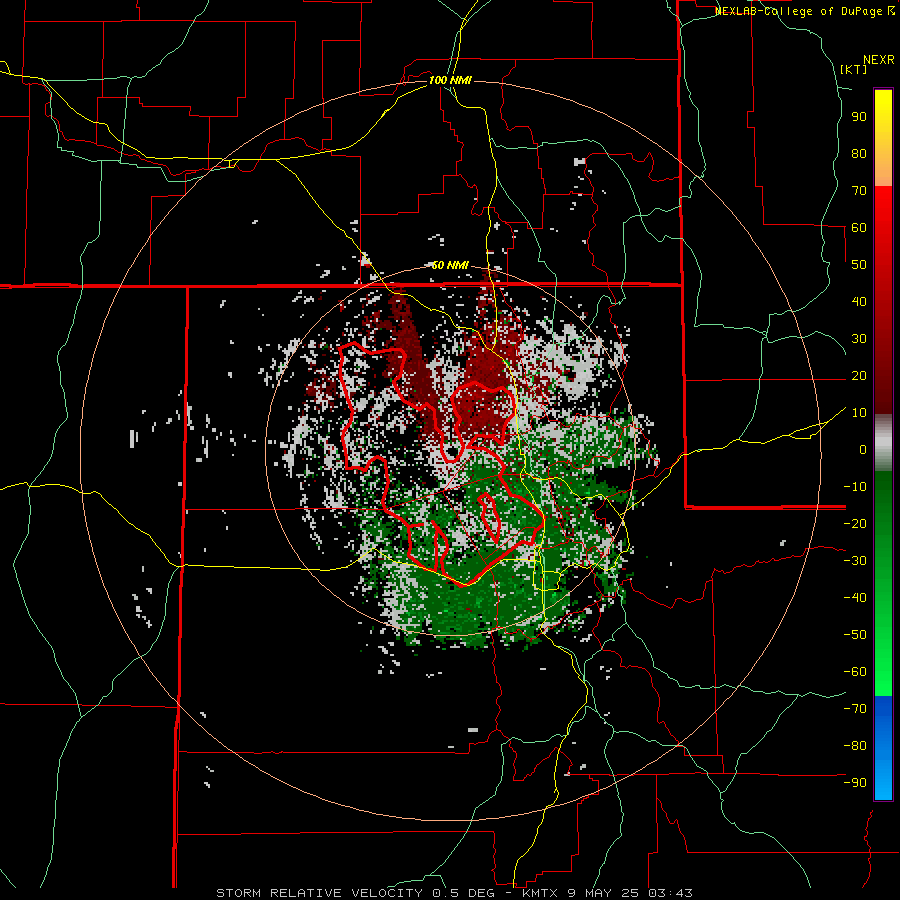Click the -10 scale label
This screenshot has width=900, height=900.
[x=855, y=487]
